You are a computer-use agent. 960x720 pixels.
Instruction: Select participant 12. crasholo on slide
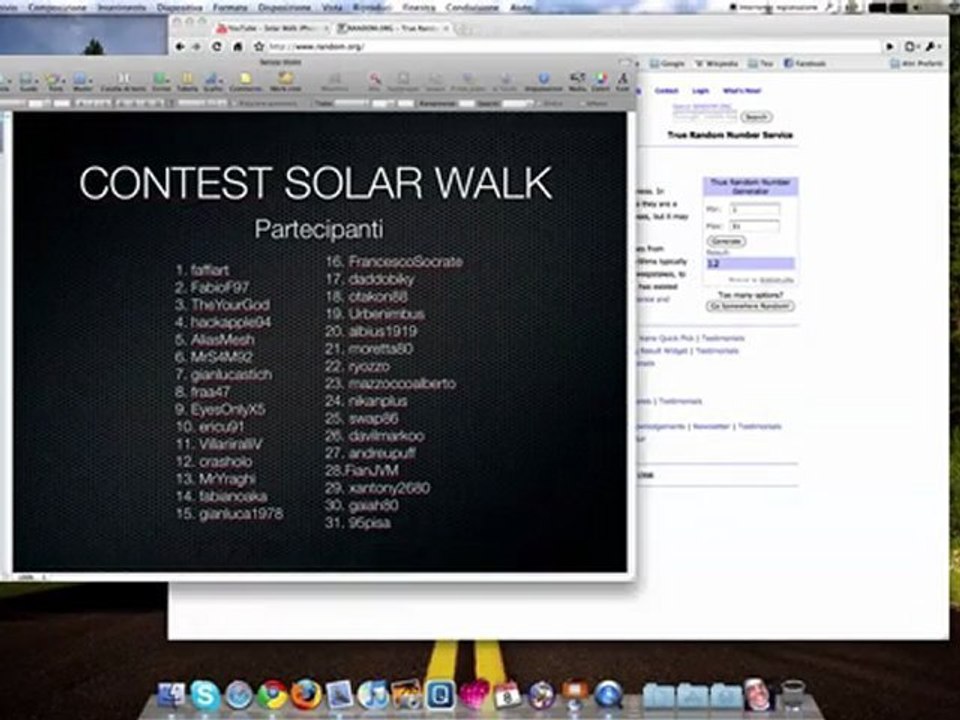(x=214, y=462)
